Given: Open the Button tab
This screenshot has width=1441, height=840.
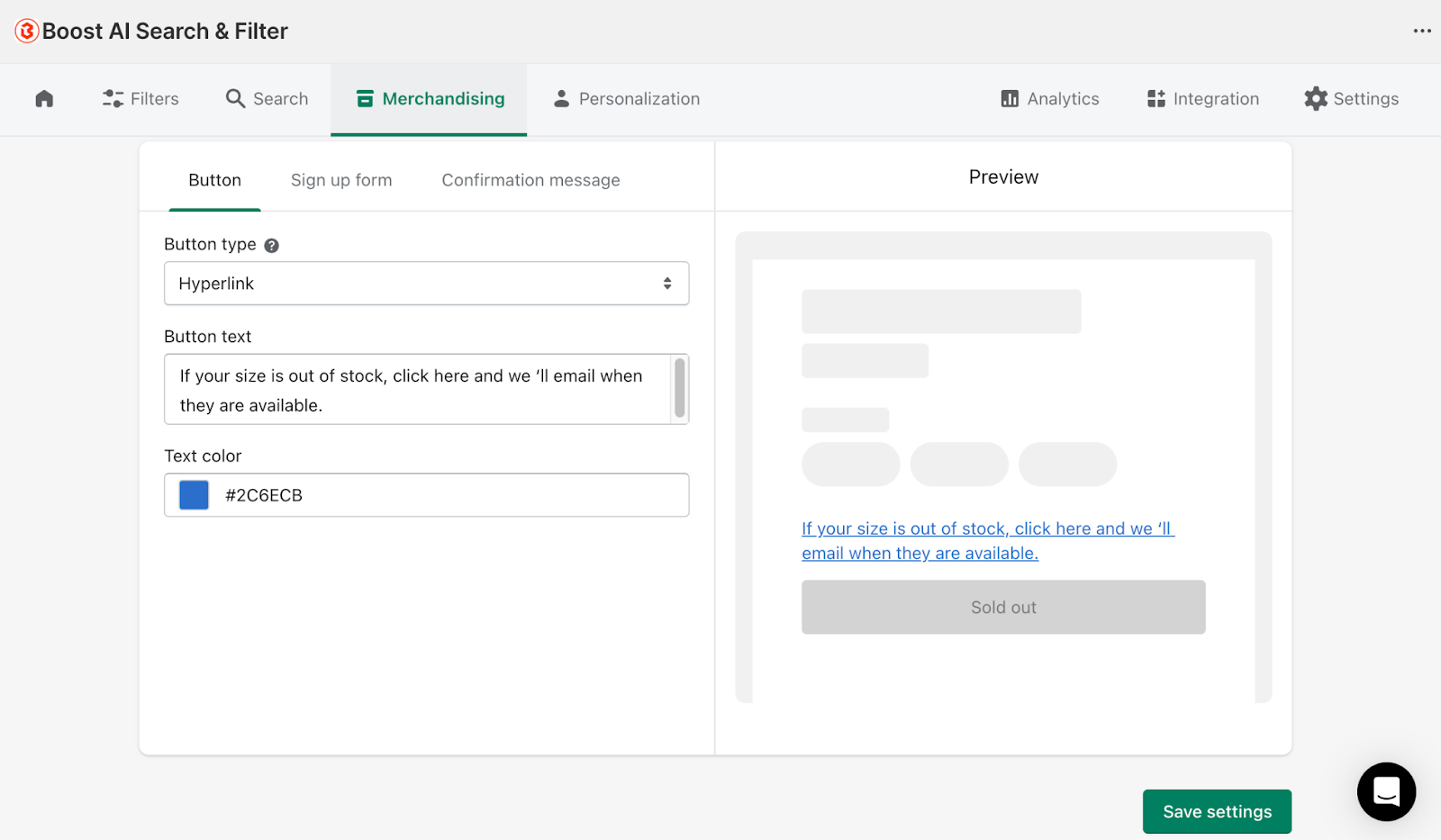Looking at the screenshot, I should (214, 180).
